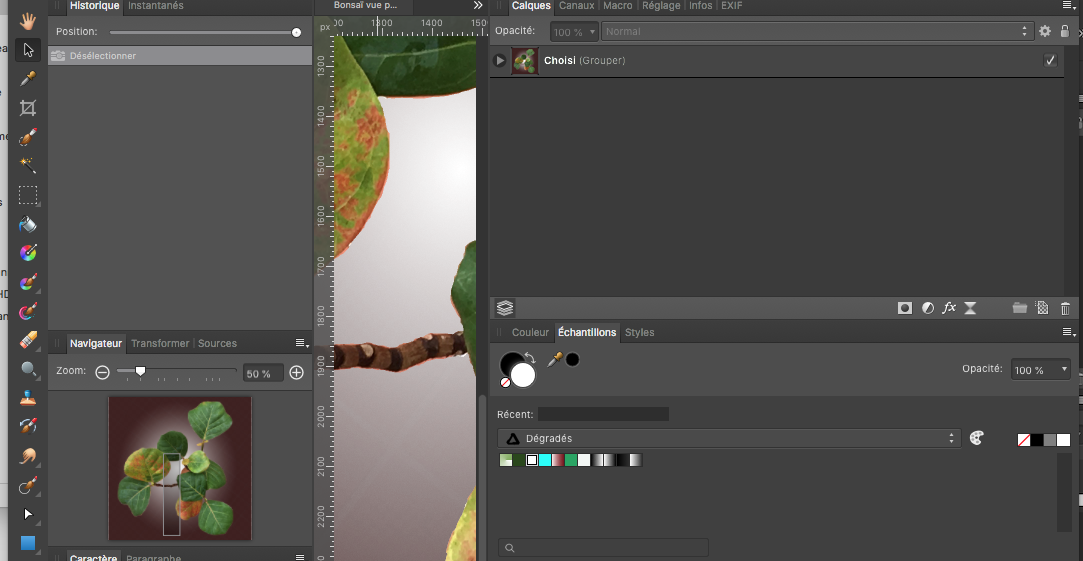The image size is (1083, 561).
Task: Click the group layers folder icon
Action: pos(1019,308)
